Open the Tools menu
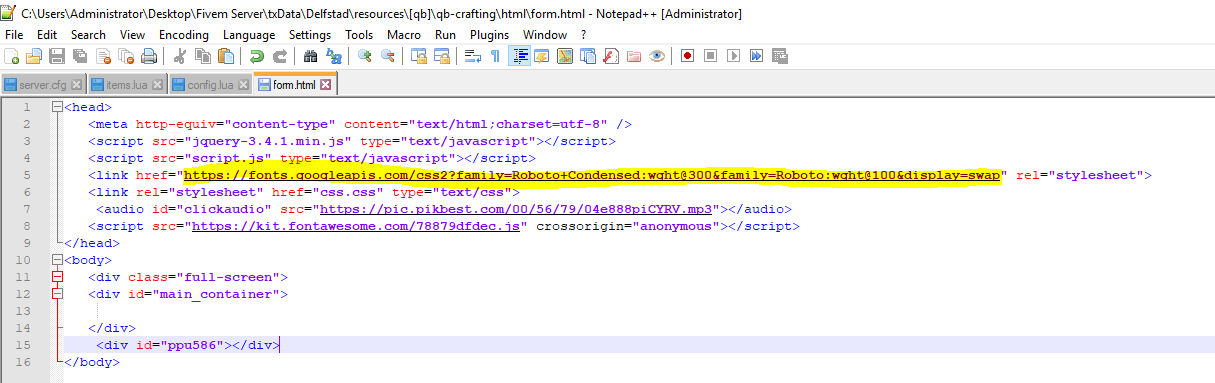The height and width of the screenshot is (383, 1215). click(x=359, y=34)
